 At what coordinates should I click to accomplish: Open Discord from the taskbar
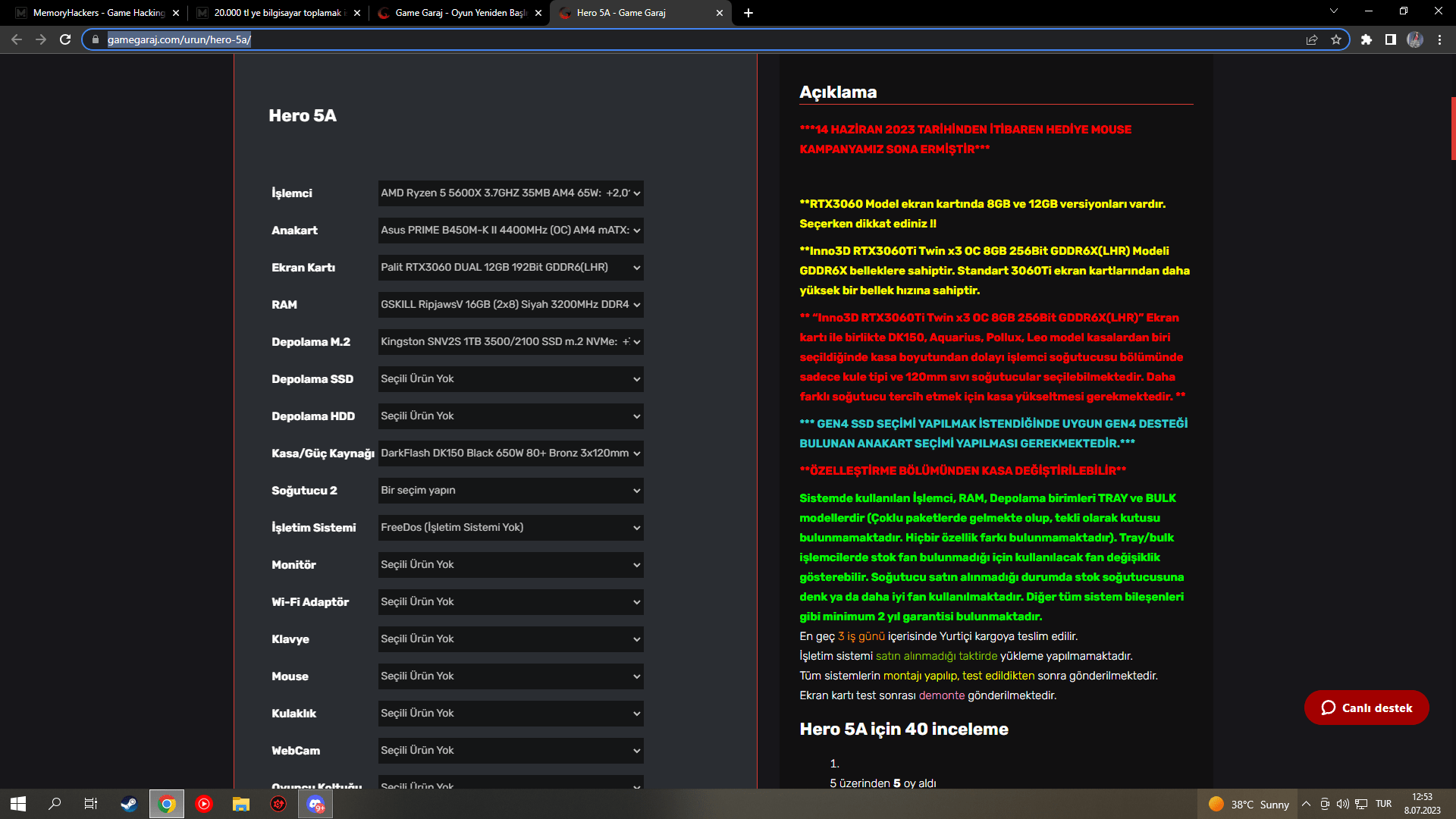(315, 804)
